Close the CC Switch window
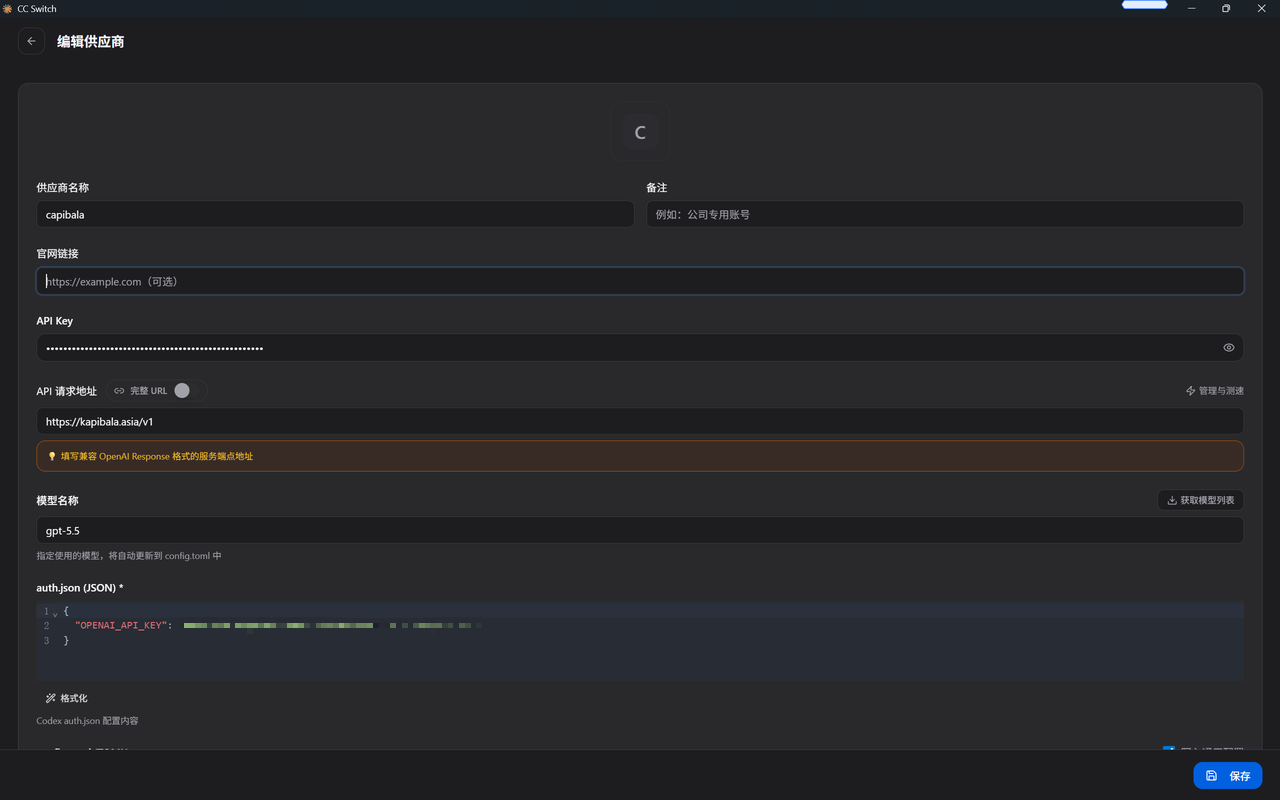 click(x=1261, y=9)
